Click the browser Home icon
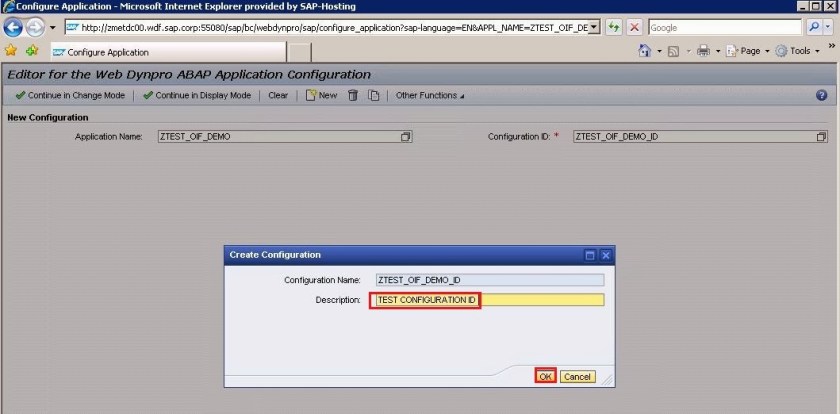Viewport: 840px width, 414px height. tap(645, 50)
